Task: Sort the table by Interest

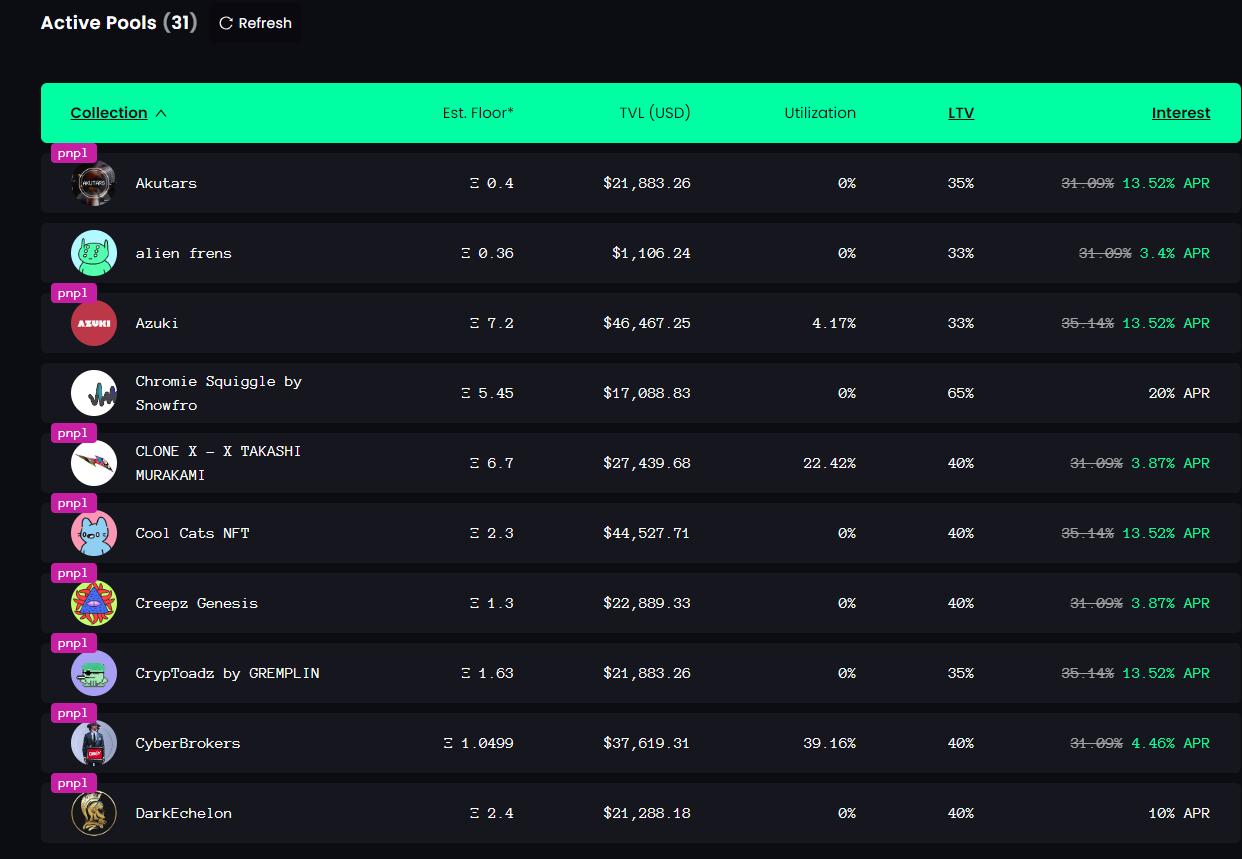Action: coord(1180,113)
